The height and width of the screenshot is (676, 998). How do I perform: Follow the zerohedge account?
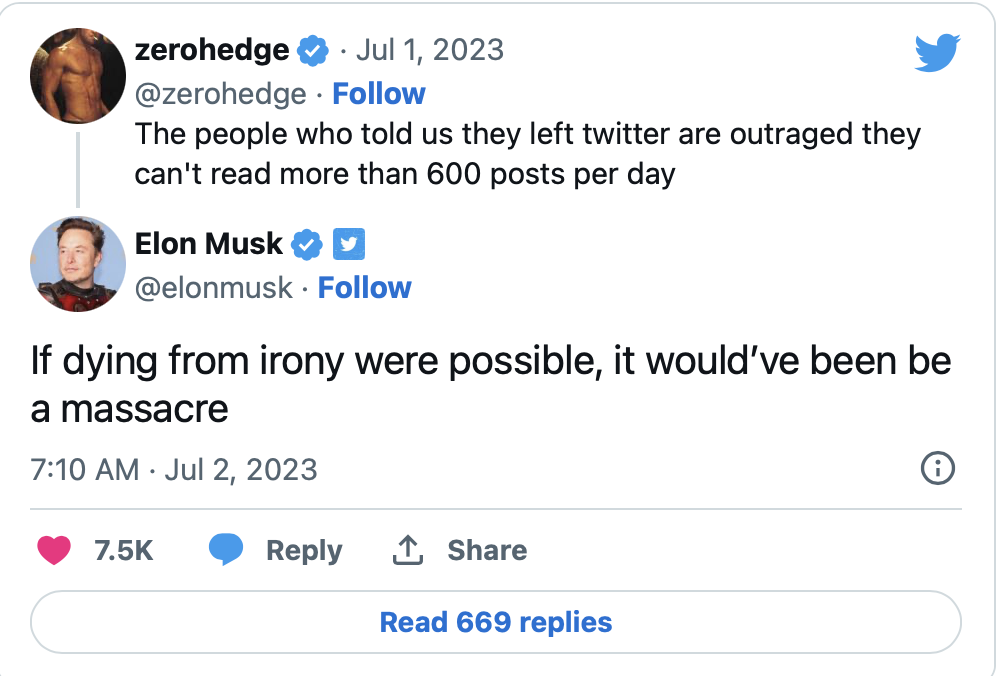[x=378, y=94]
